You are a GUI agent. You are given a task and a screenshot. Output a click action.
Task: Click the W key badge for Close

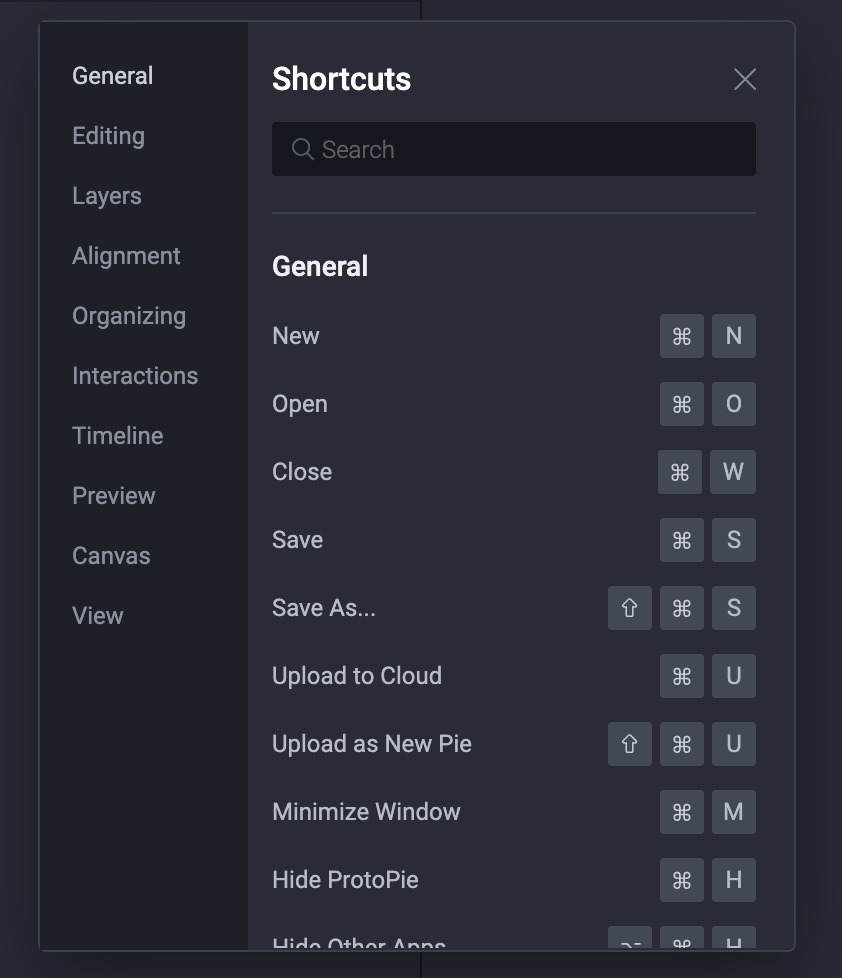coord(733,472)
